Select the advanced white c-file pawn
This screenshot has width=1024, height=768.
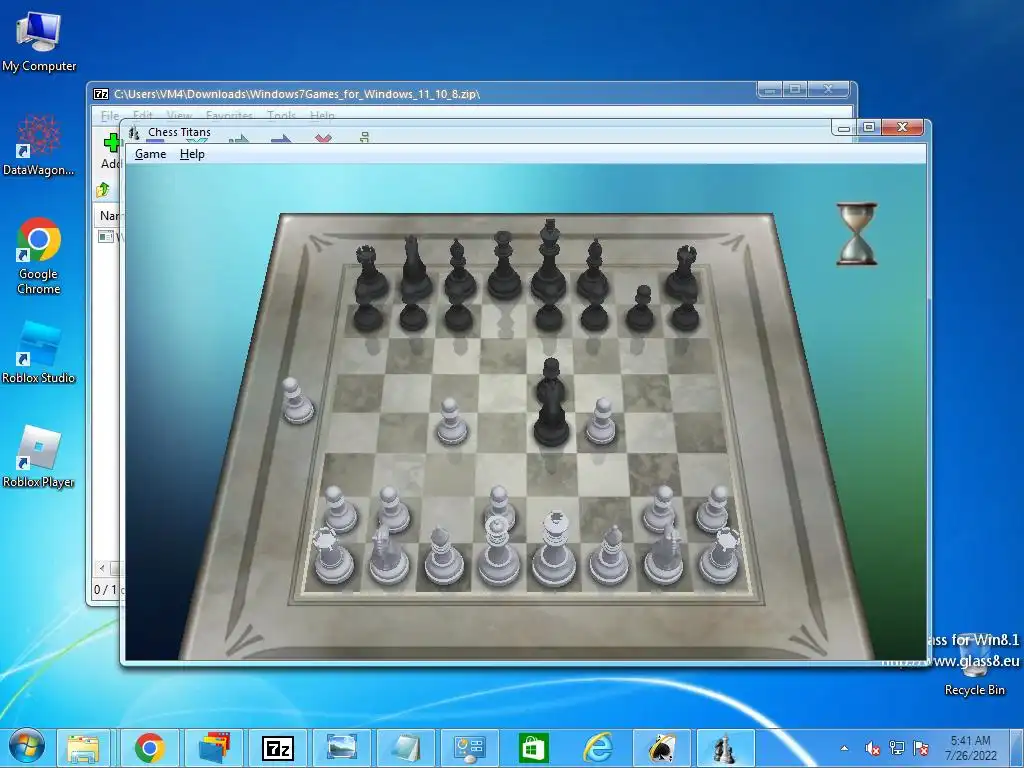[451, 423]
